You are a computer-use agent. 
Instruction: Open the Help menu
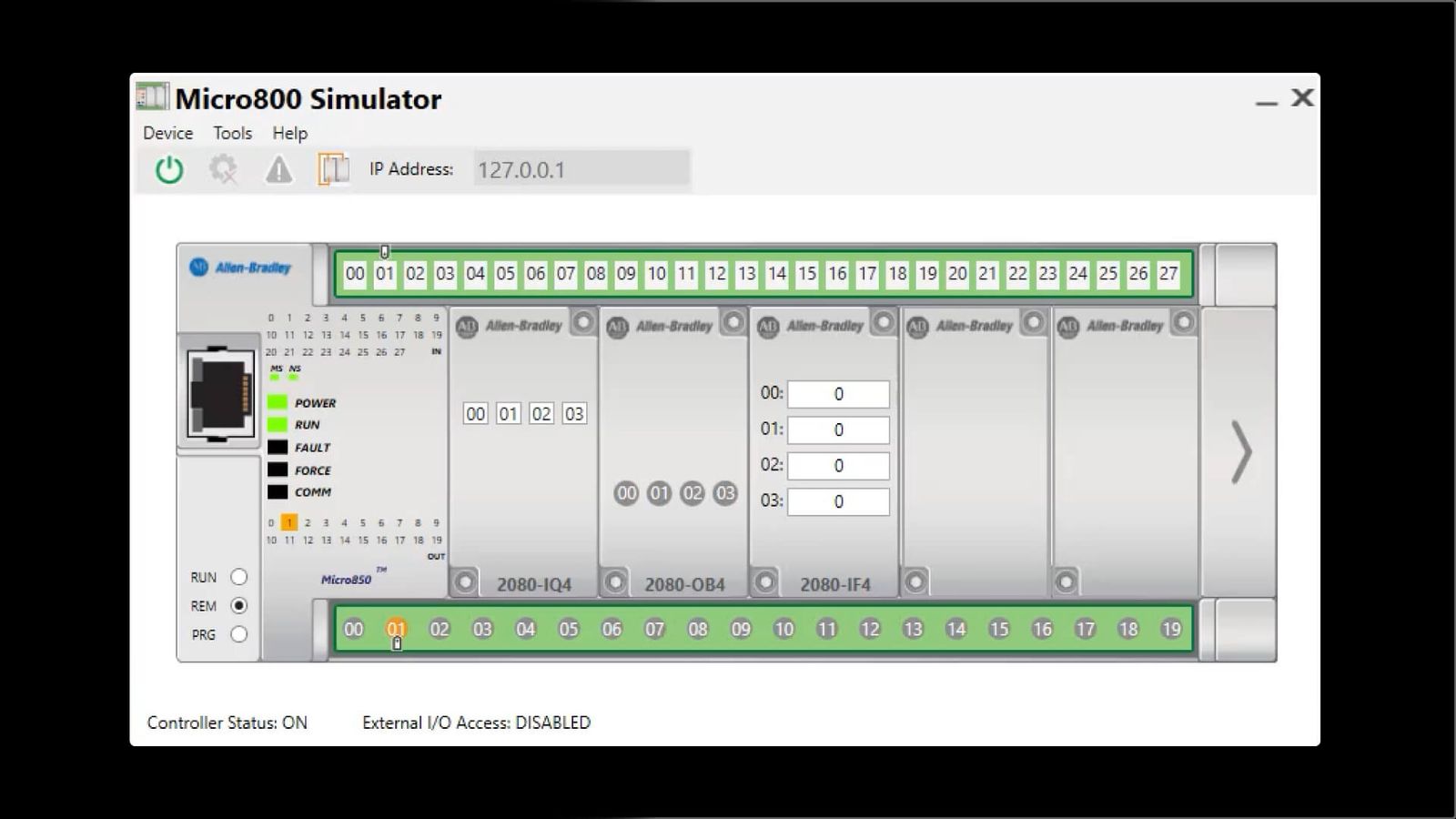[289, 133]
